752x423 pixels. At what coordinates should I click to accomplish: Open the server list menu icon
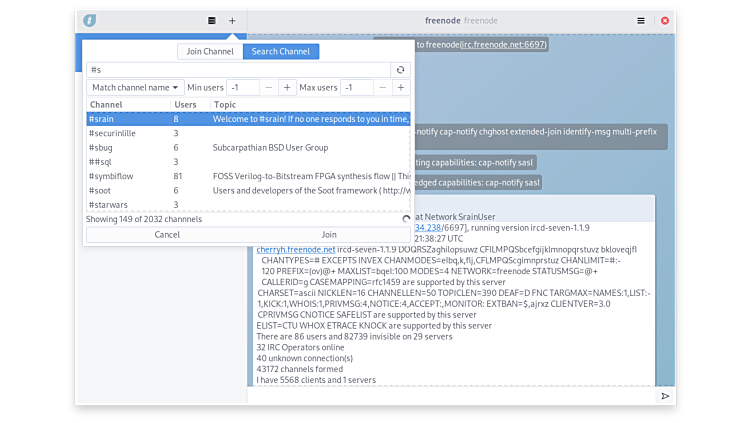click(x=211, y=20)
